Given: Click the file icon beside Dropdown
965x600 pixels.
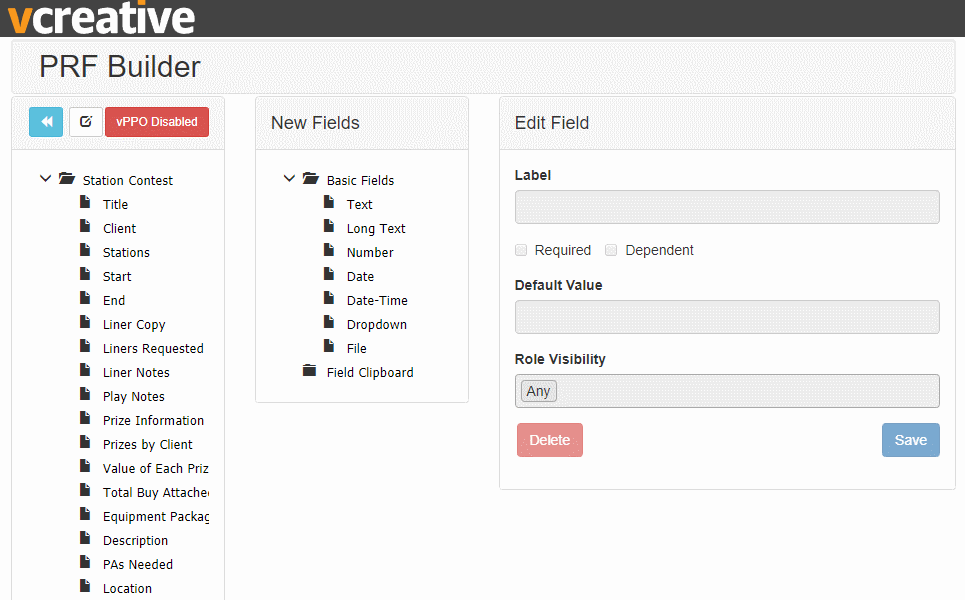Looking at the screenshot, I should tap(329, 322).
